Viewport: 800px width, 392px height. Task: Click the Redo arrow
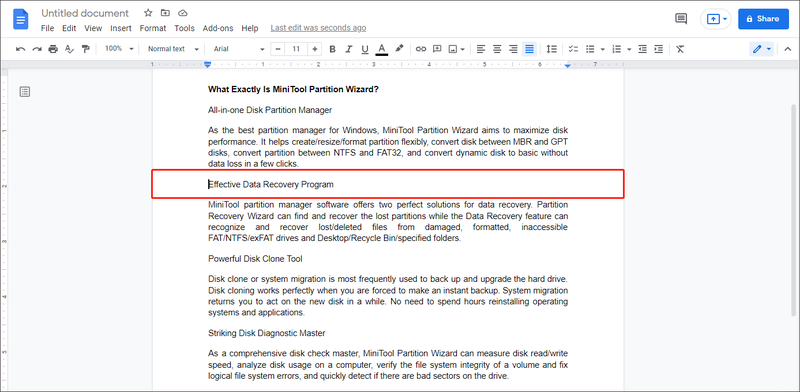[x=37, y=49]
